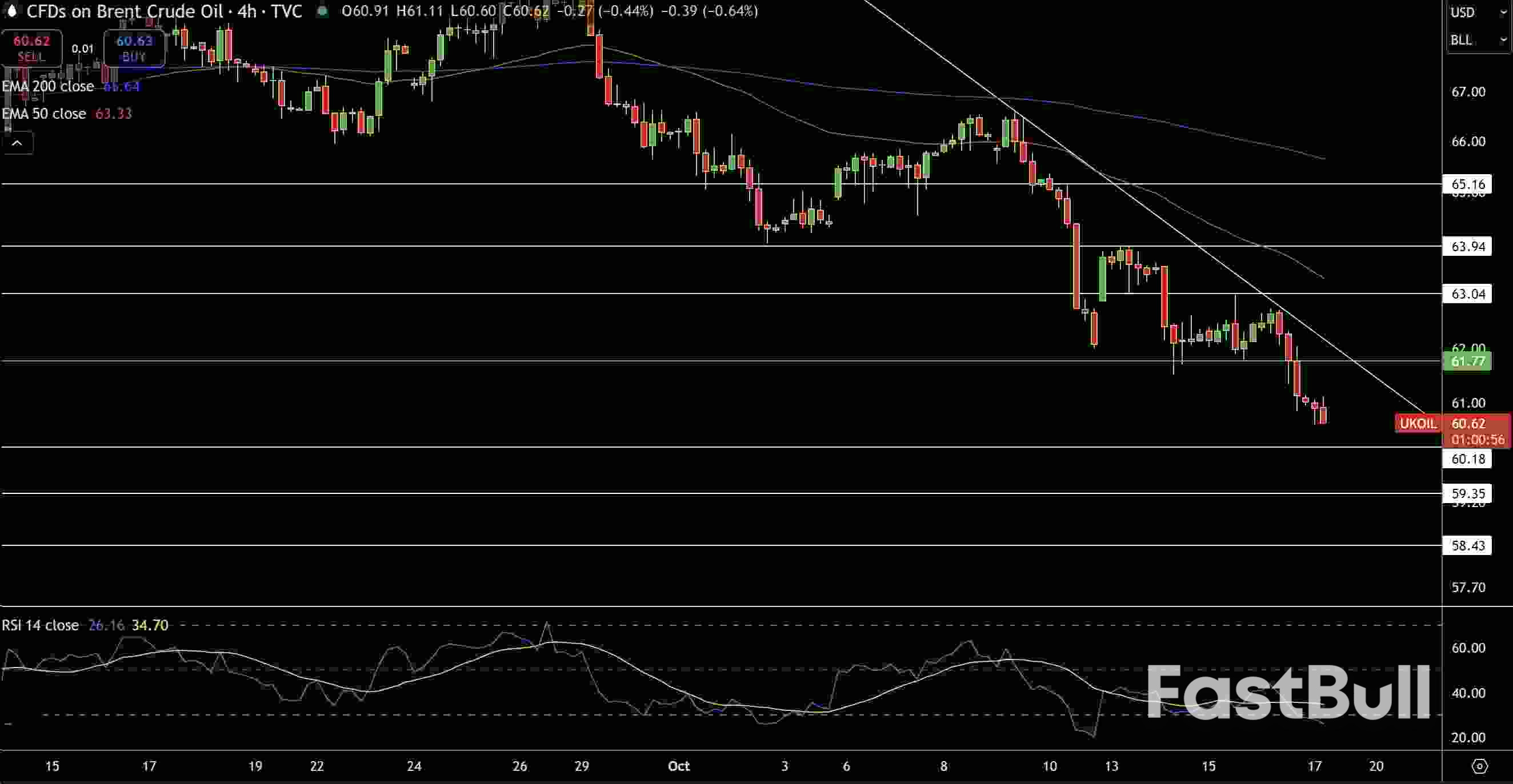Click the SELL 60.62 button
Image resolution: width=1513 pixels, height=784 pixels.
[x=31, y=48]
